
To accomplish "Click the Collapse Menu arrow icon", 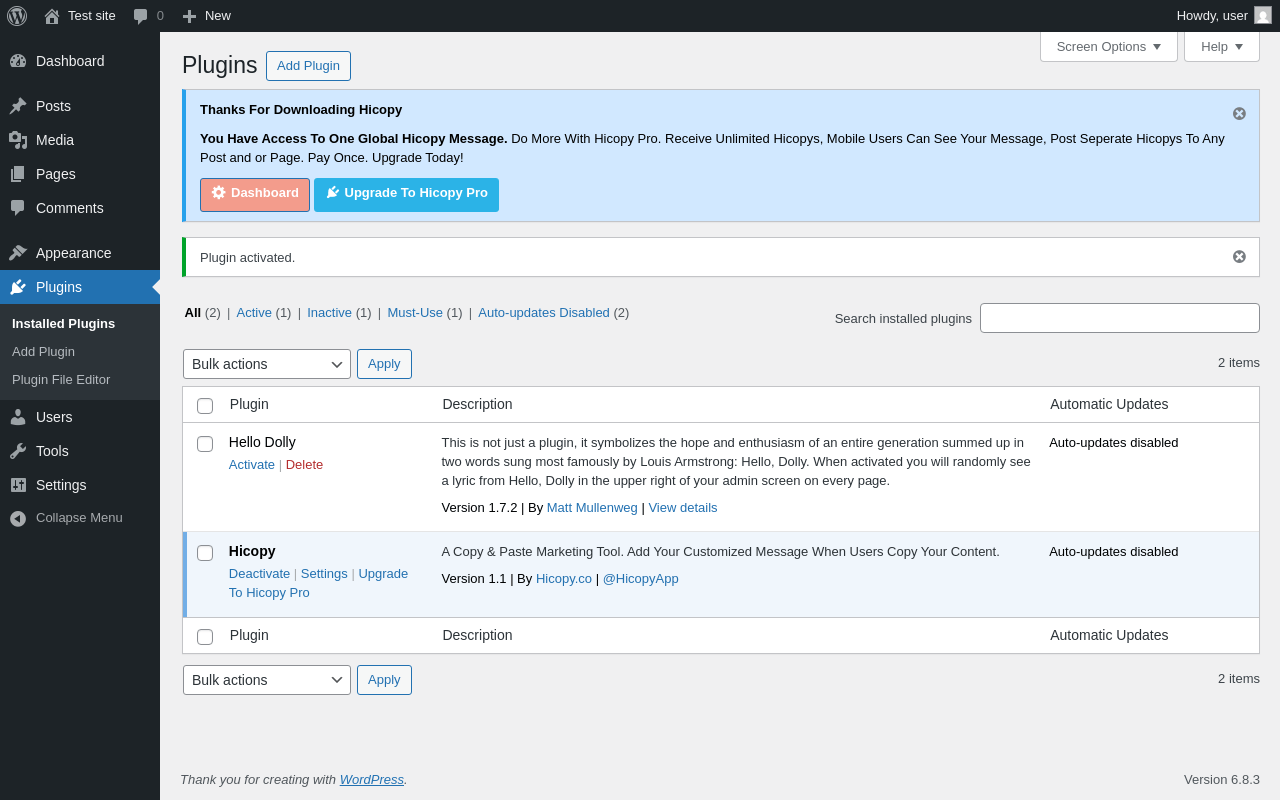I will (x=18, y=518).
